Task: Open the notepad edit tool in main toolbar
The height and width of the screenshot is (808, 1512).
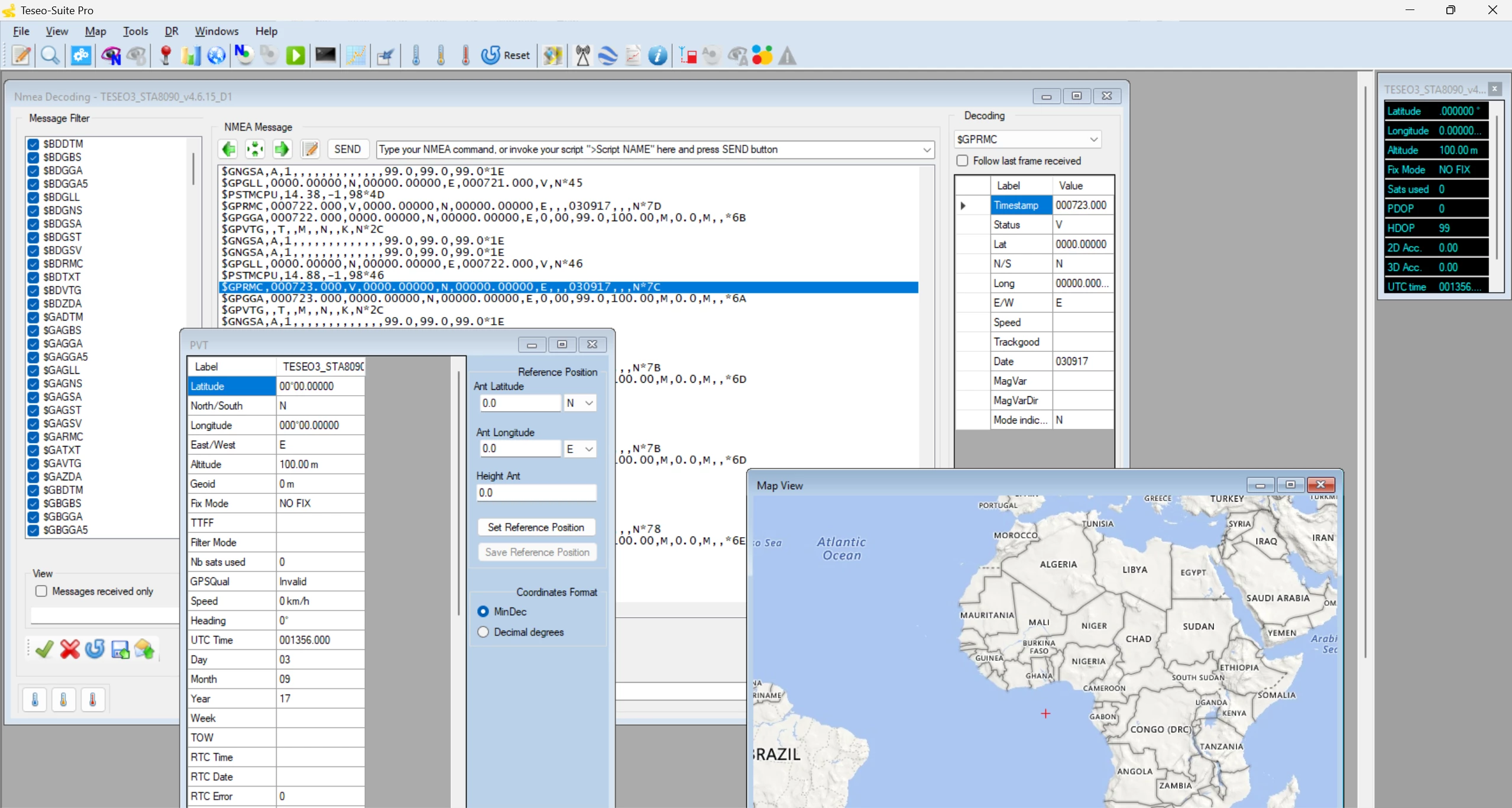Action: pyautogui.click(x=21, y=55)
